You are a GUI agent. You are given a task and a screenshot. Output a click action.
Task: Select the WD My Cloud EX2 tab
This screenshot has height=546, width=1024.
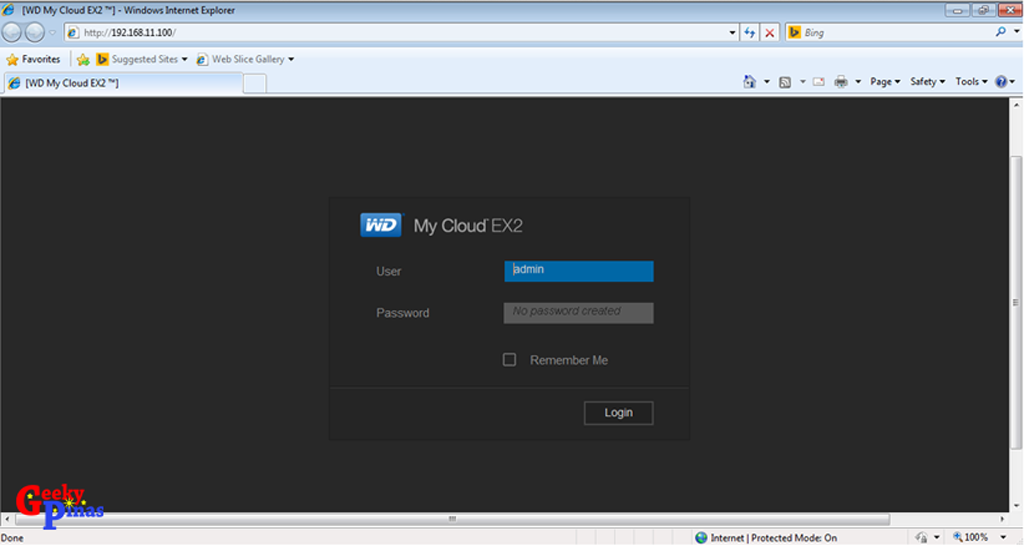point(124,83)
